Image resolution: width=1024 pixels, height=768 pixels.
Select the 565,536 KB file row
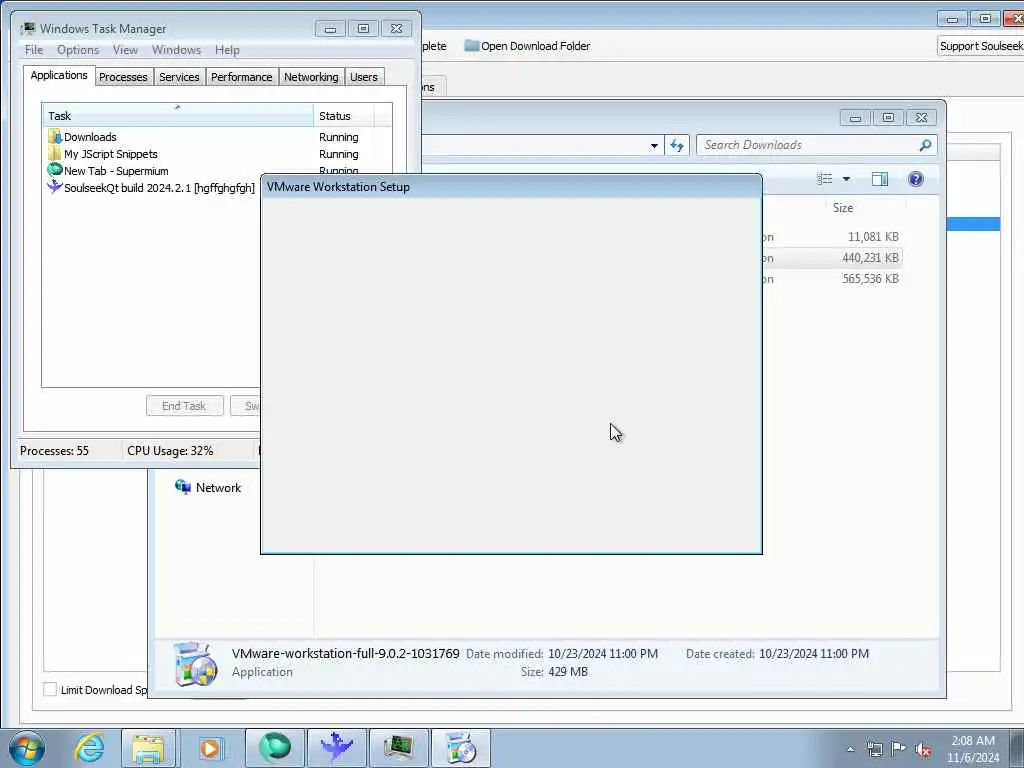[x=831, y=279]
